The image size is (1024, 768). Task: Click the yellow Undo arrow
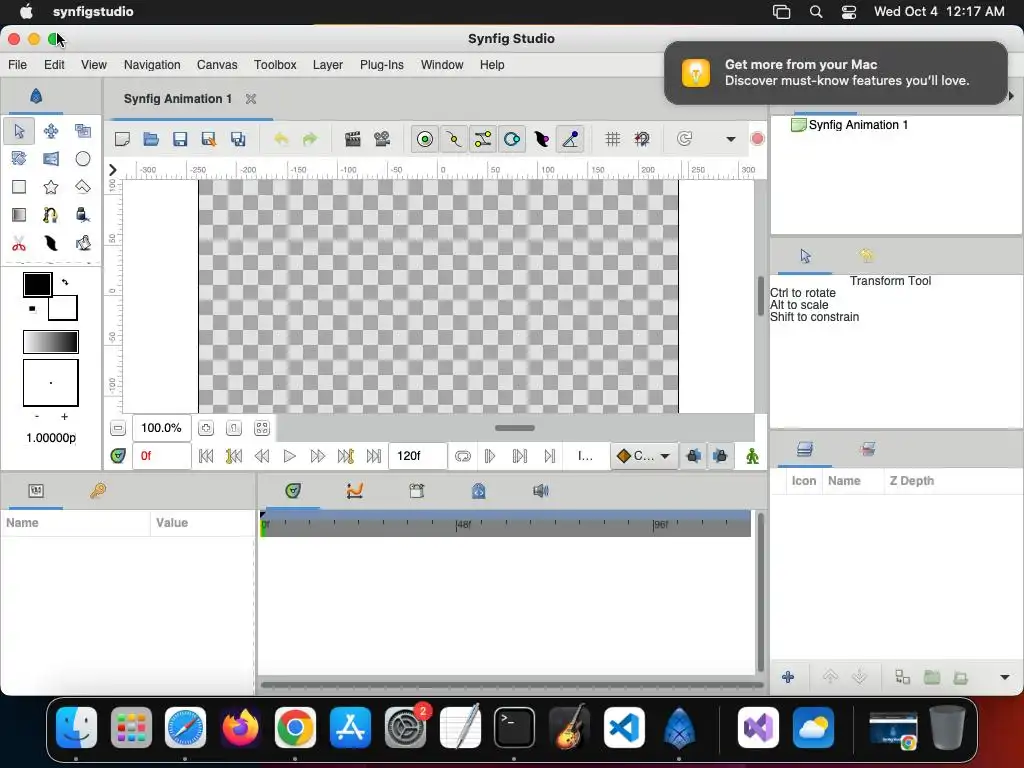pos(281,139)
